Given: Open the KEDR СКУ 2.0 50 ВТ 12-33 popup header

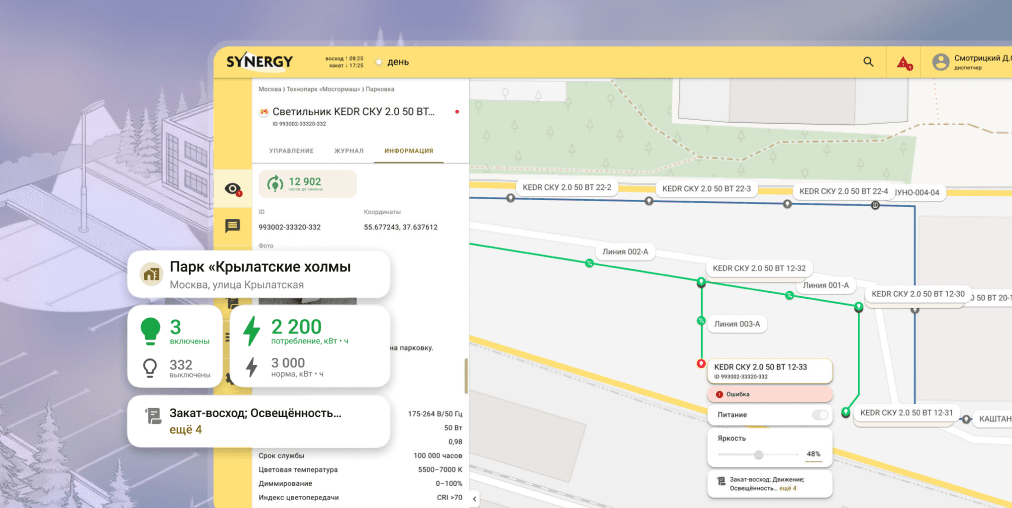Looking at the screenshot, I should [x=770, y=371].
